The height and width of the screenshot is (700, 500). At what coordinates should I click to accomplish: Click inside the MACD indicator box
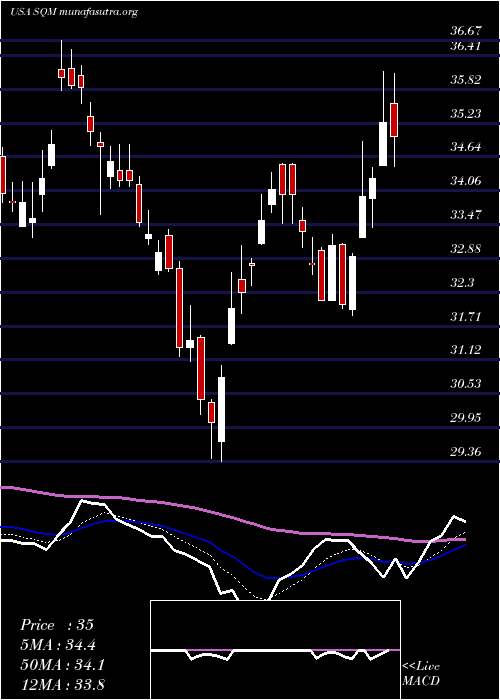pos(275,650)
